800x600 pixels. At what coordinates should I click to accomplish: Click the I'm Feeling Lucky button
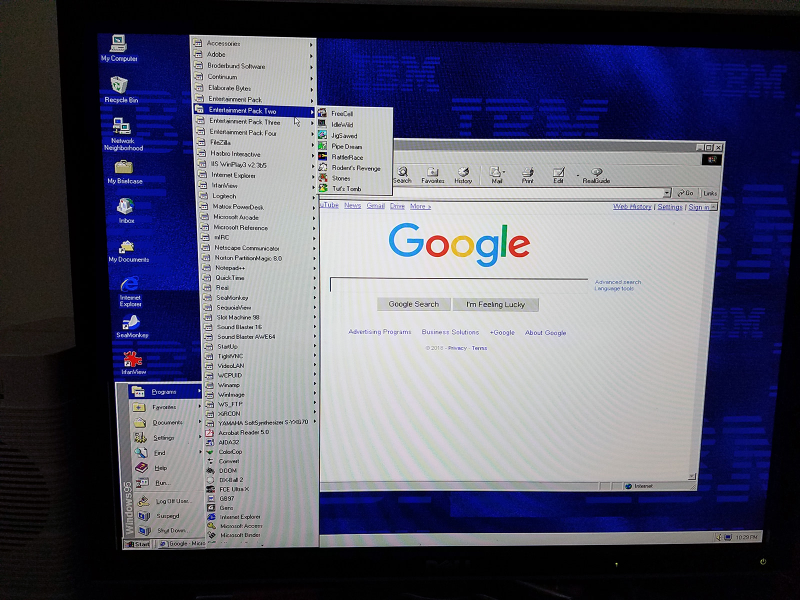pos(495,305)
